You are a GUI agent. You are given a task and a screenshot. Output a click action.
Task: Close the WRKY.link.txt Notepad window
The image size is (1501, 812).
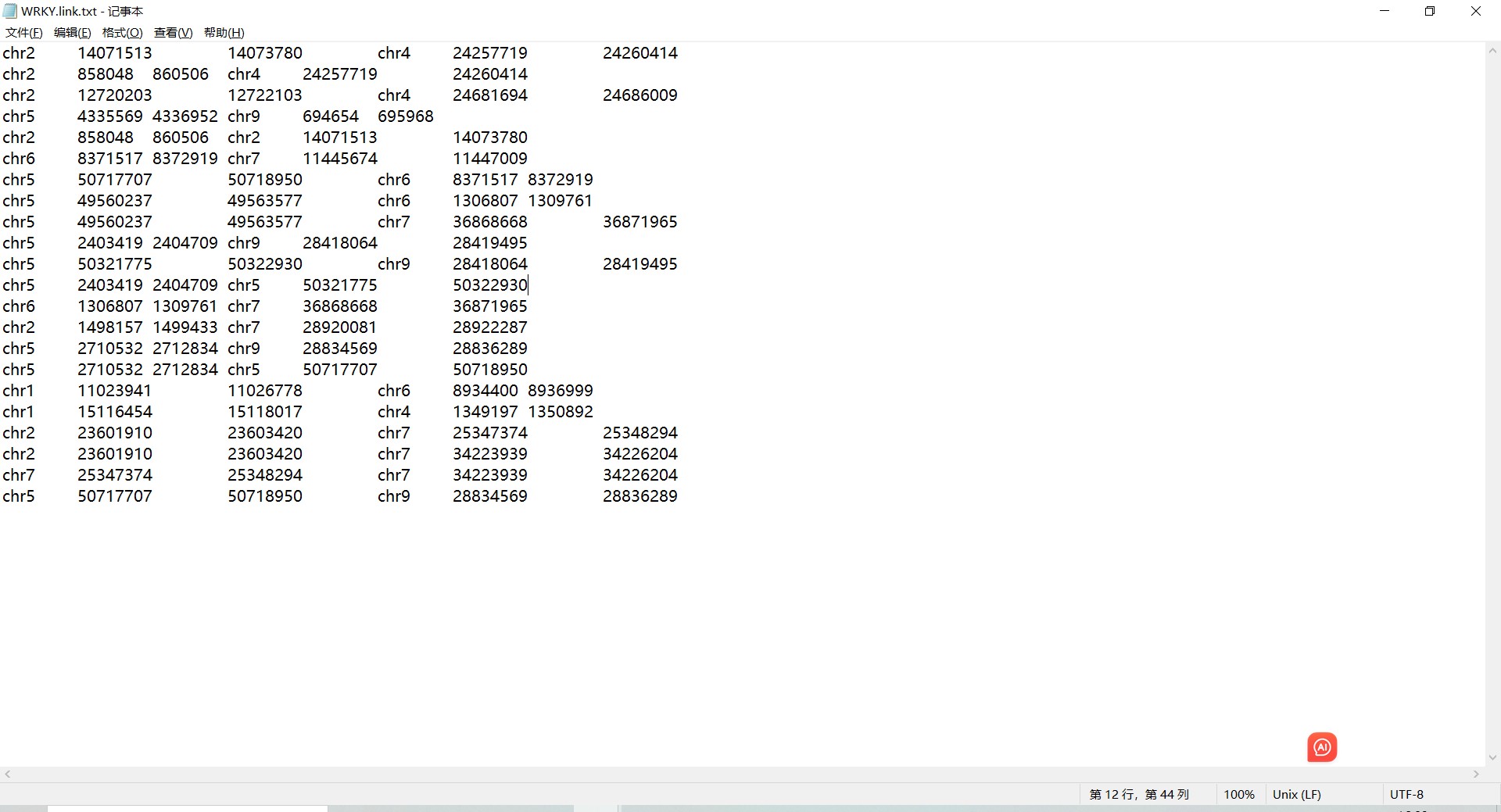pos(1476,11)
